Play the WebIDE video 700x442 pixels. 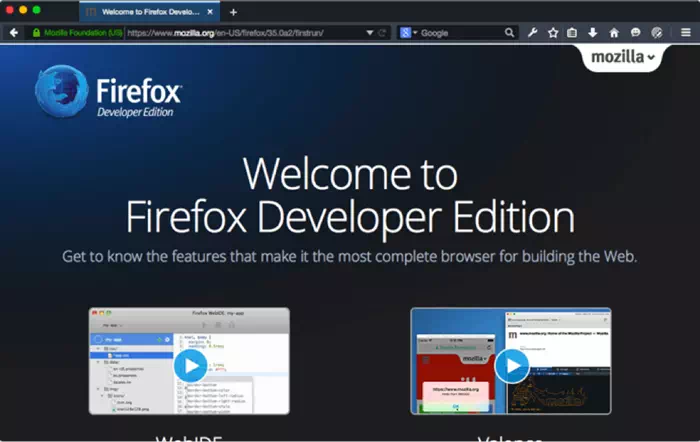189,365
